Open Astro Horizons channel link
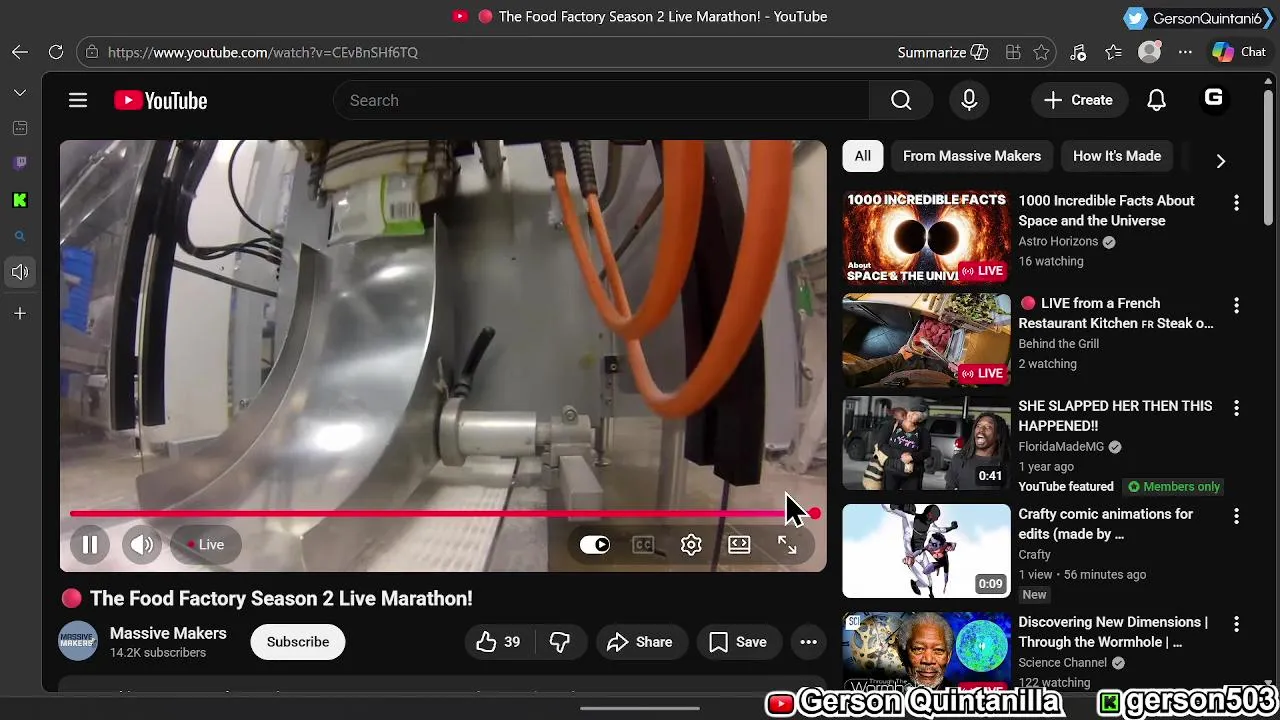The image size is (1280, 720). point(1059,241)
